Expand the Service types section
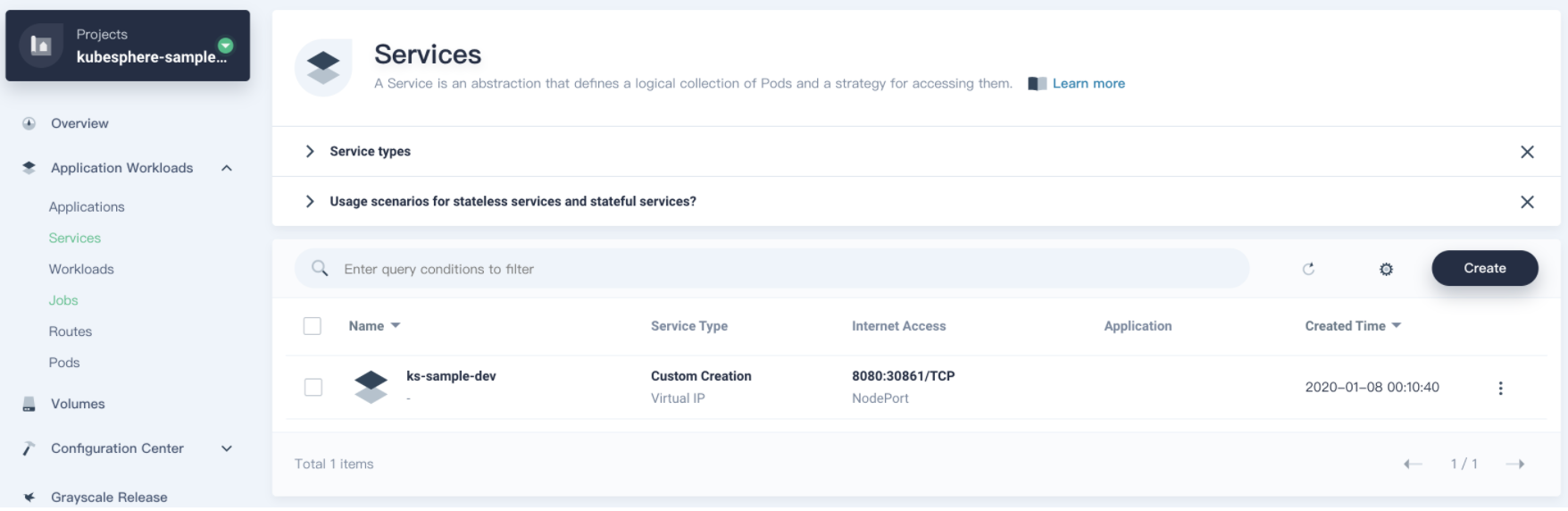Viewport: 1568px width, 511px height. pyautogui.click(x=310, y=152)
